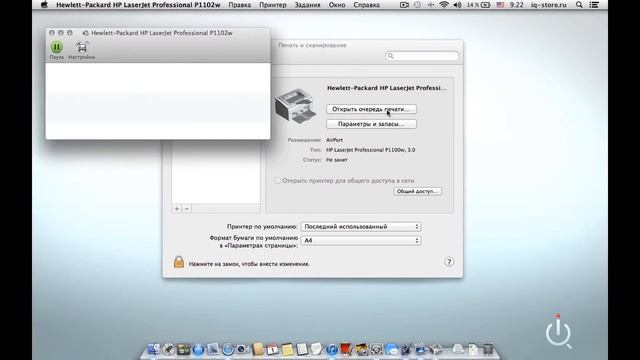The image size is (640, 360).
Task: Add a printer with the plus button
Action: [x=177, y=209]
